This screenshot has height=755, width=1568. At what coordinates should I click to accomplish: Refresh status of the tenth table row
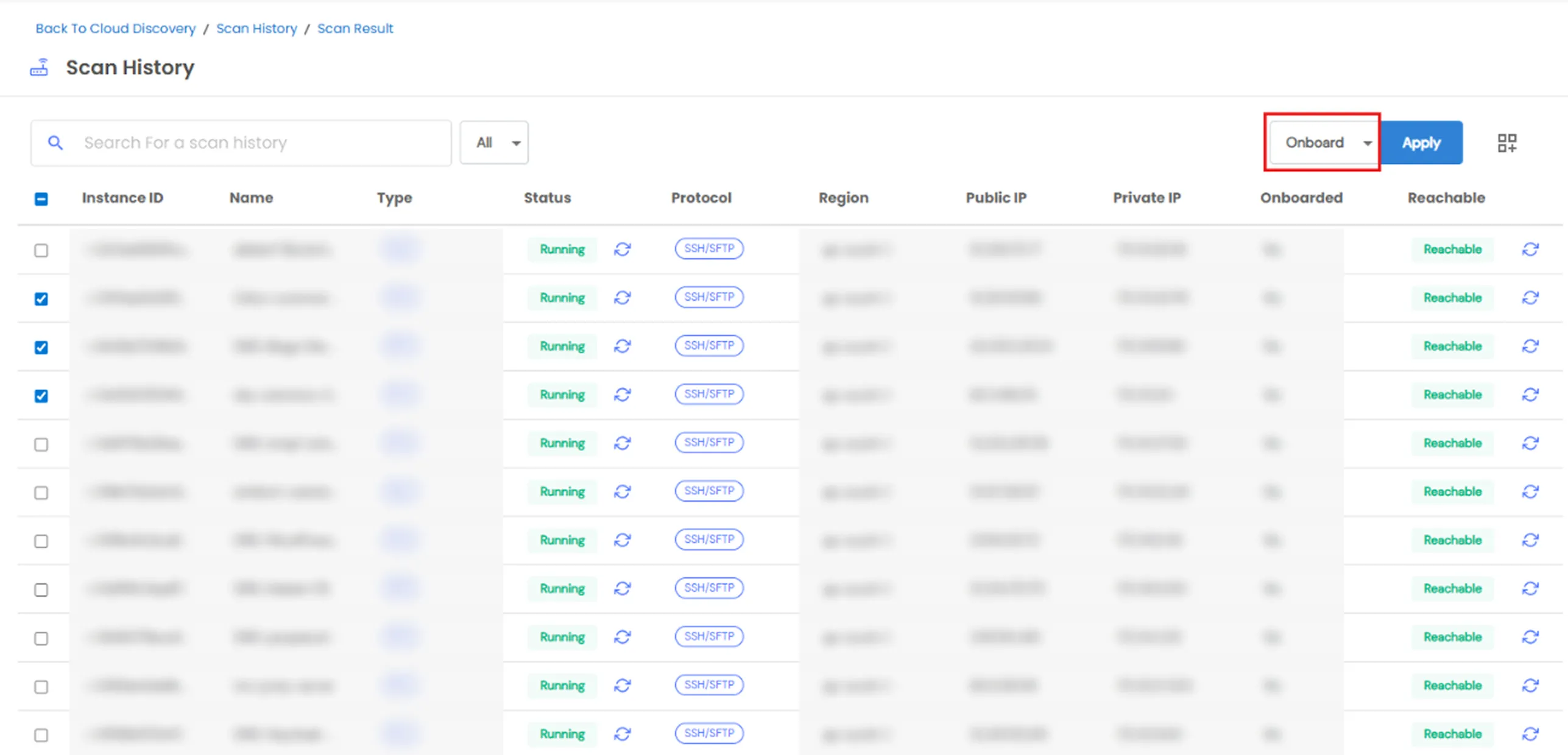[622, 686]
